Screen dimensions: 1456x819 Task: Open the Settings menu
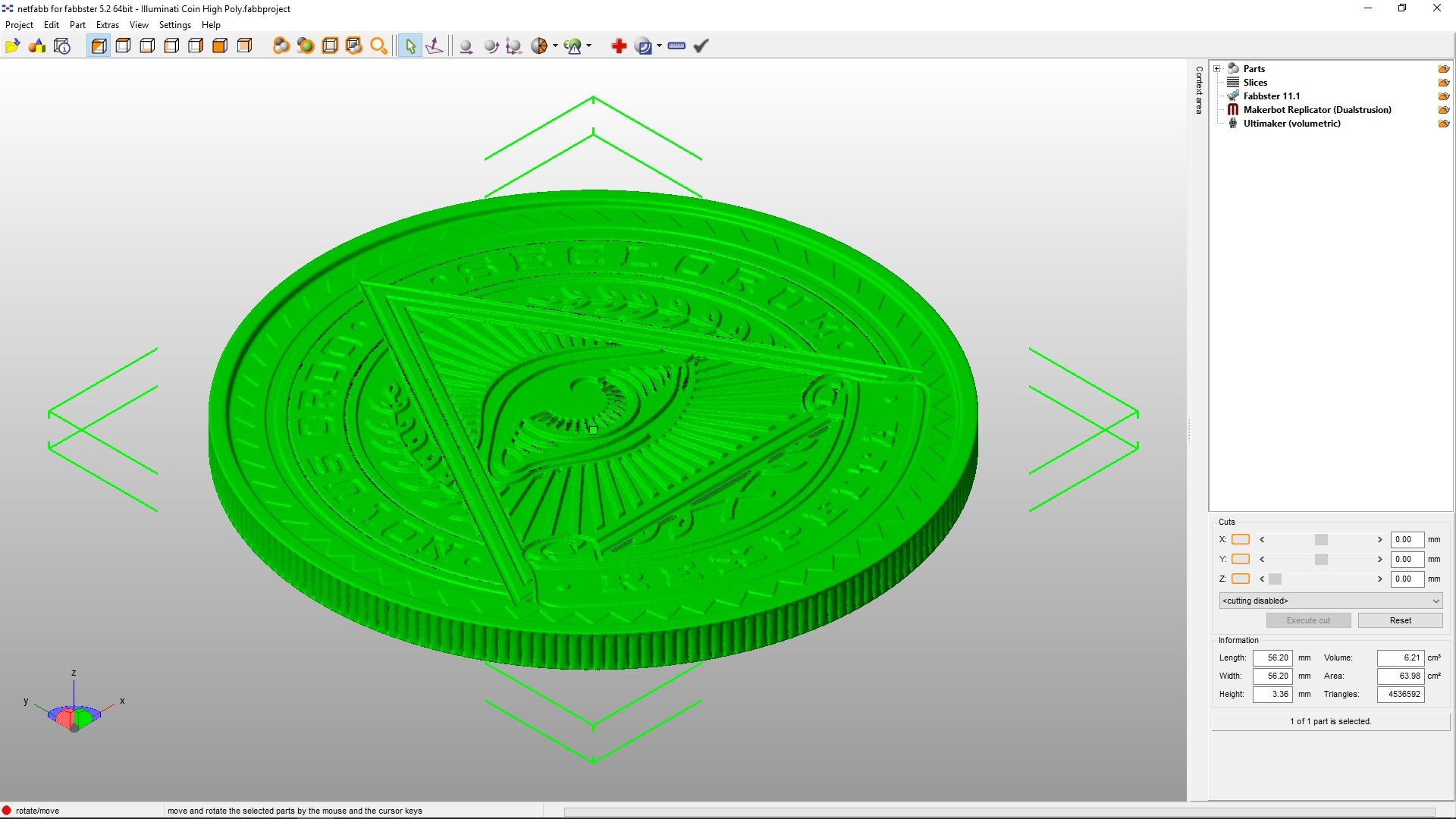pyautogui.click(x=174, y=25)
